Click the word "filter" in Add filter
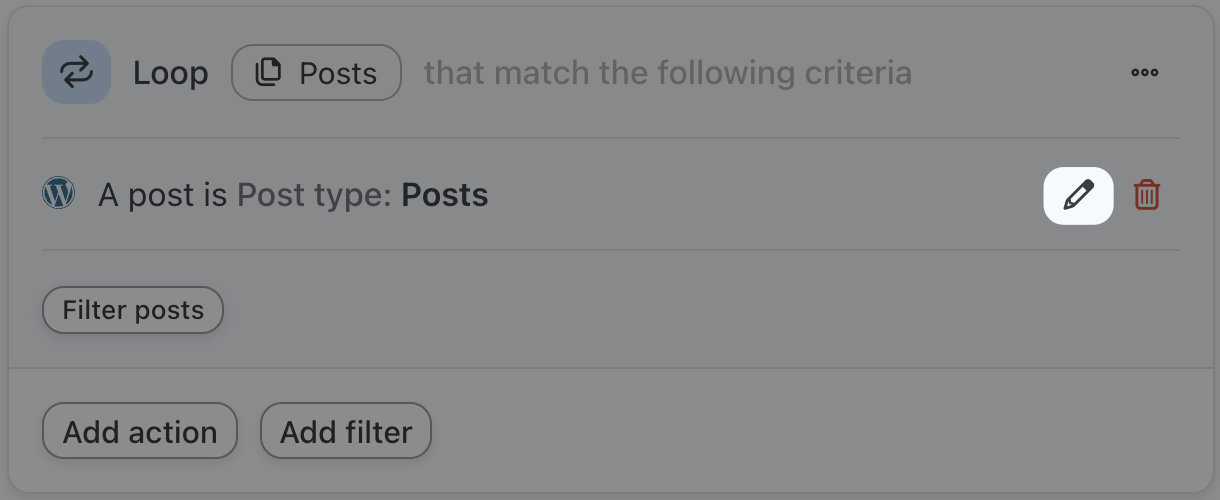This screenshot has width=1220, height=500. (379, 432)
